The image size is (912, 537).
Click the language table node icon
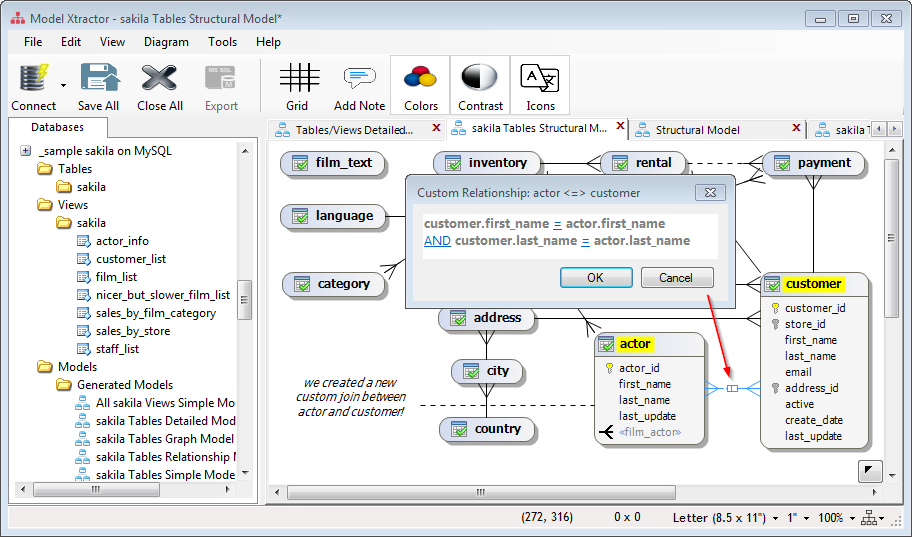click(300, 216)
